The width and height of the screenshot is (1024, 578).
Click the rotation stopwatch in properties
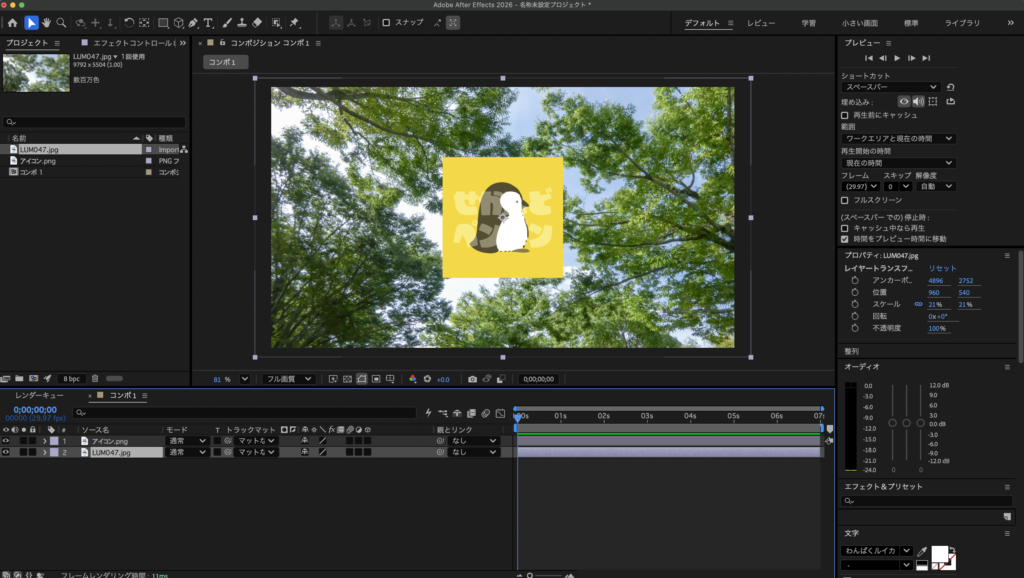click(855, 316)
